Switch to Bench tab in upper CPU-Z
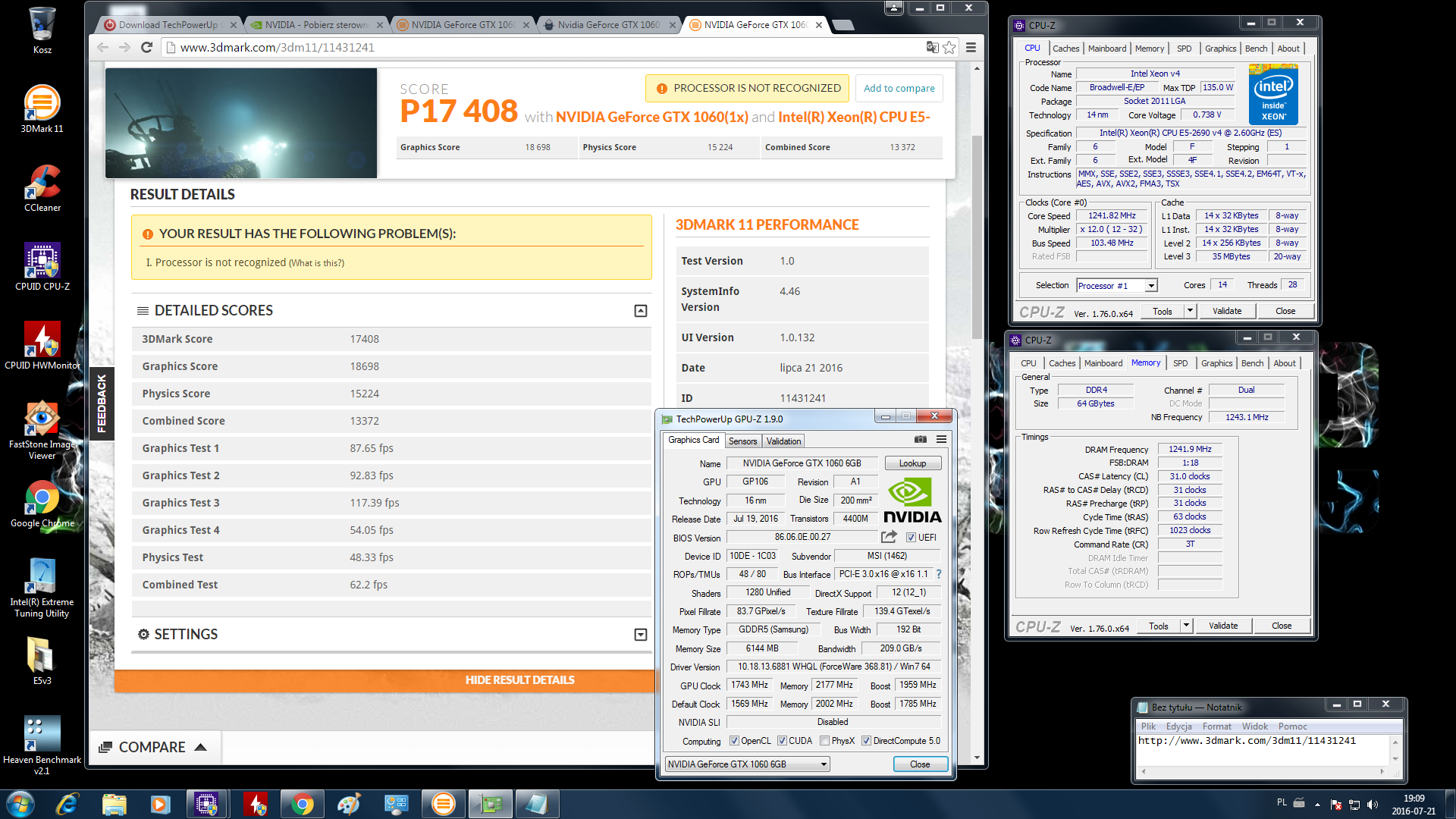 [x=1256, y=49]
